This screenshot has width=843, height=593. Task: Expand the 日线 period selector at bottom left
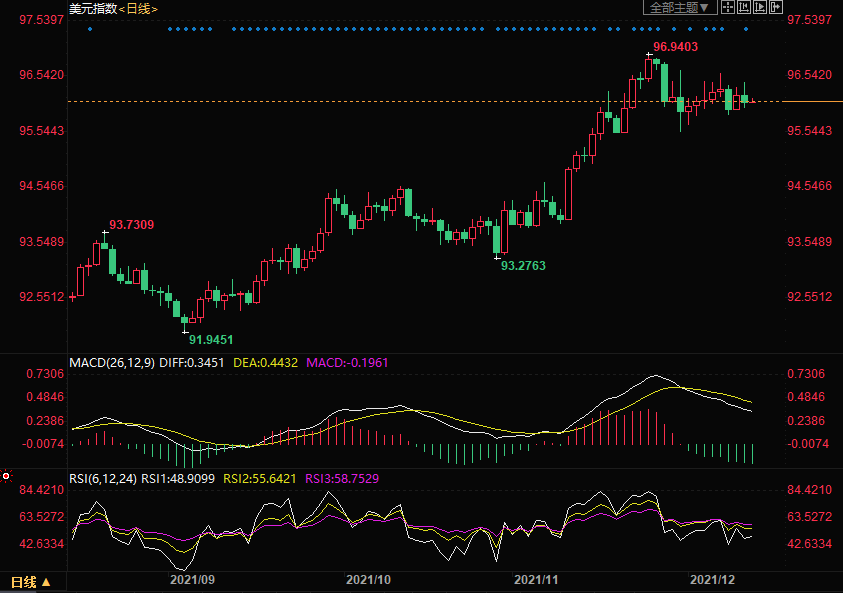30,581
